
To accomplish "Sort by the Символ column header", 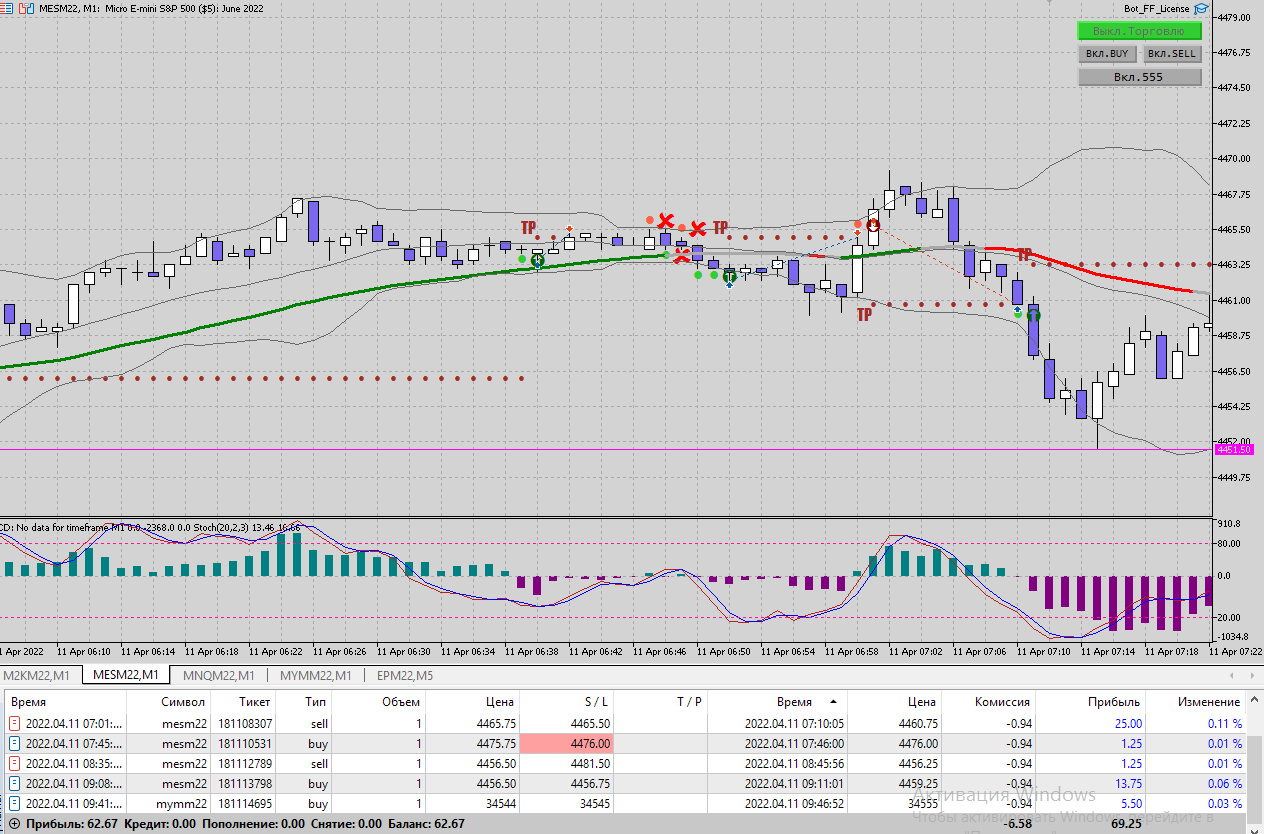I will pyautogui.click(x=183, y=702).
